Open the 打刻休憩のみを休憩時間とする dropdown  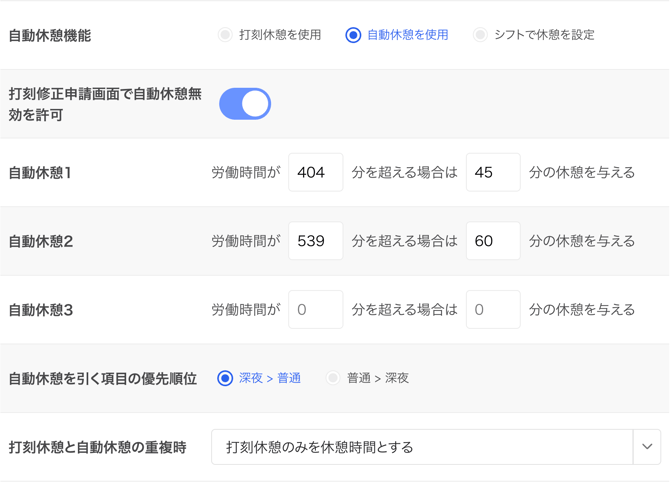tap(421, 447)
